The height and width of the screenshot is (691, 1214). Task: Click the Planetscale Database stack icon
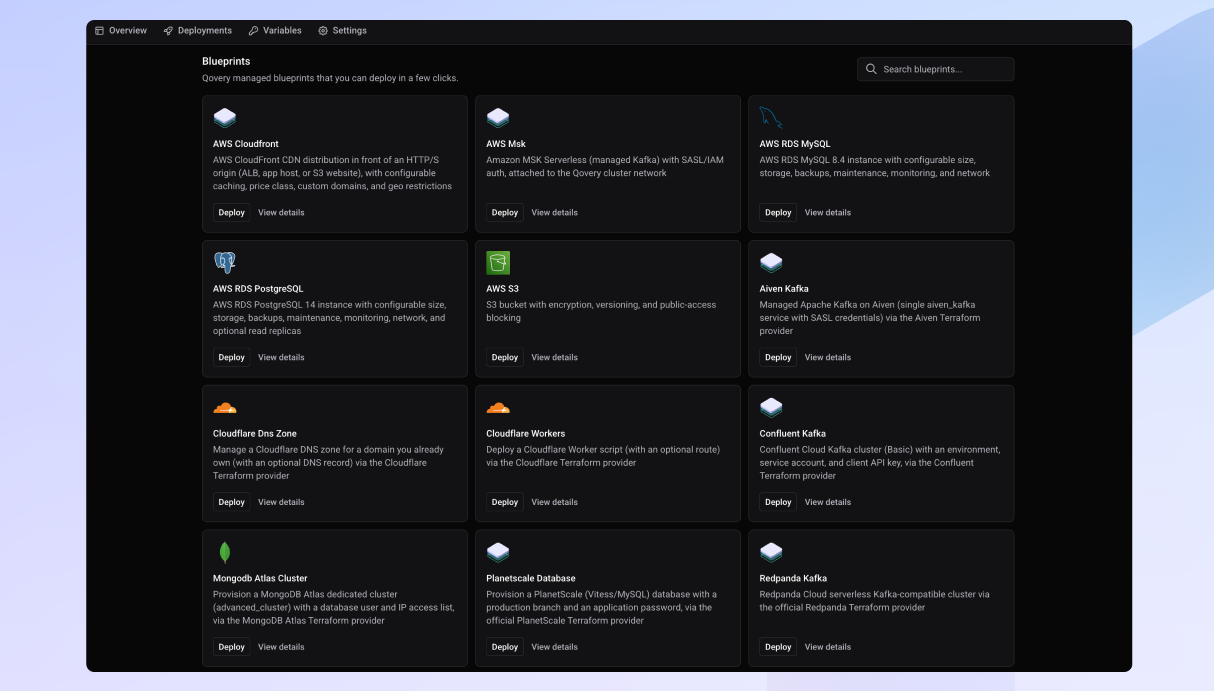click(x=498, y=553)
